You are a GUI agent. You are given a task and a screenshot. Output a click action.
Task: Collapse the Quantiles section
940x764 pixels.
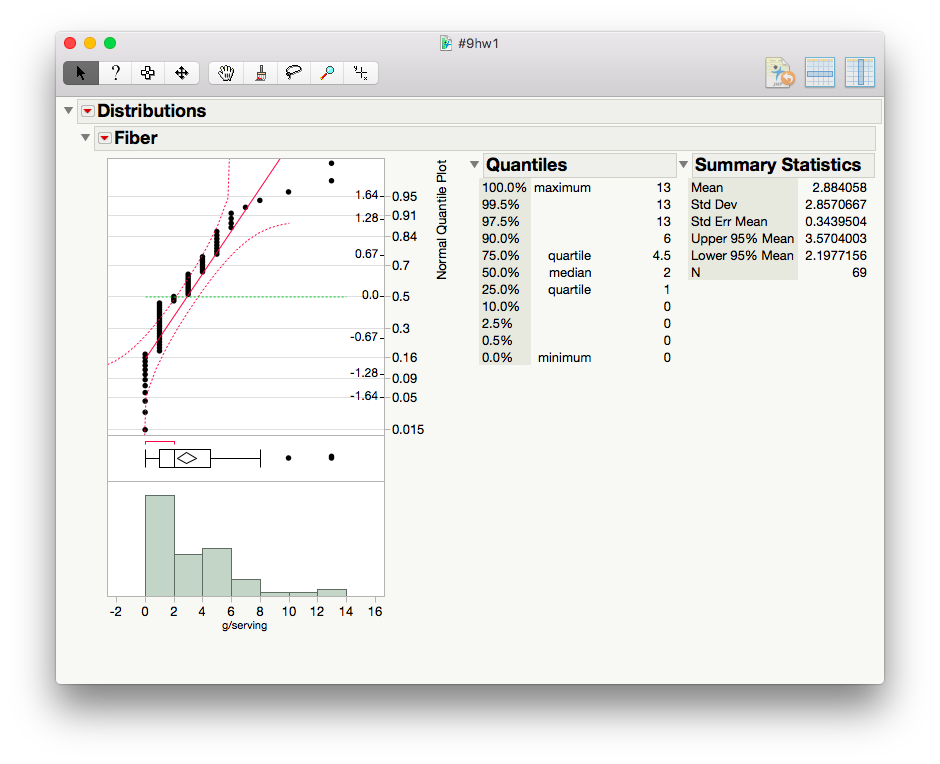[474, 164]
